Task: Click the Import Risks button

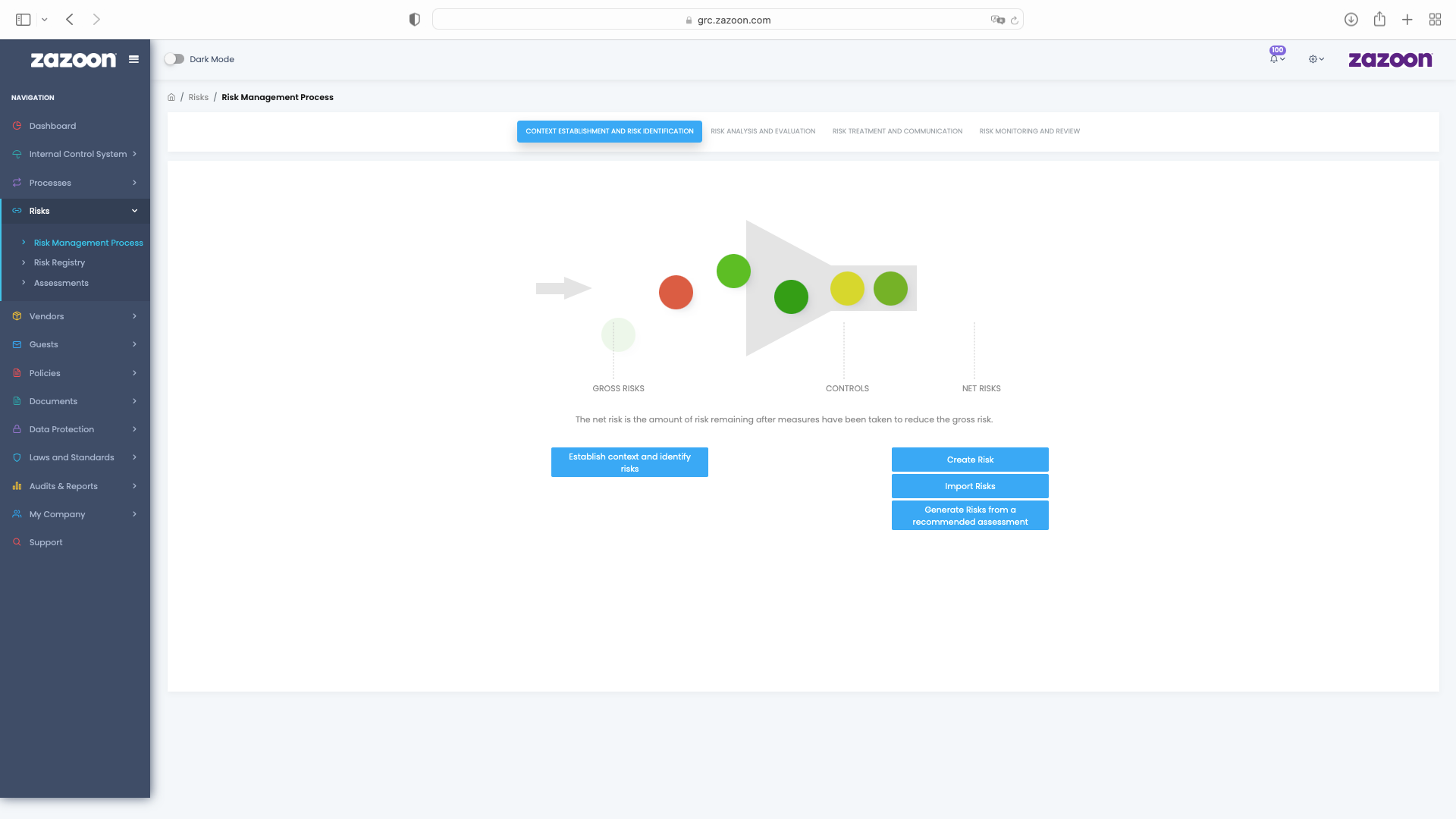Action: (x=969, y=486)
